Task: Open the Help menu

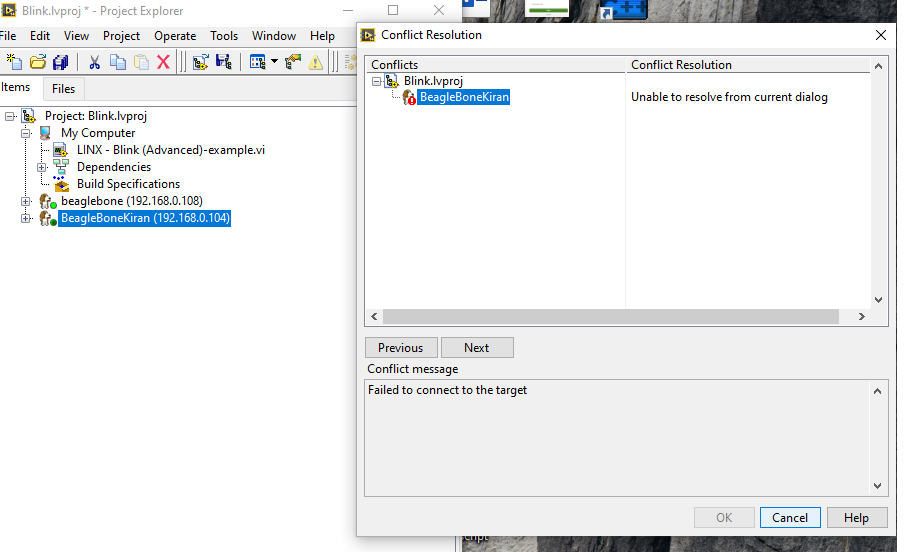Action: click(322, 36)
